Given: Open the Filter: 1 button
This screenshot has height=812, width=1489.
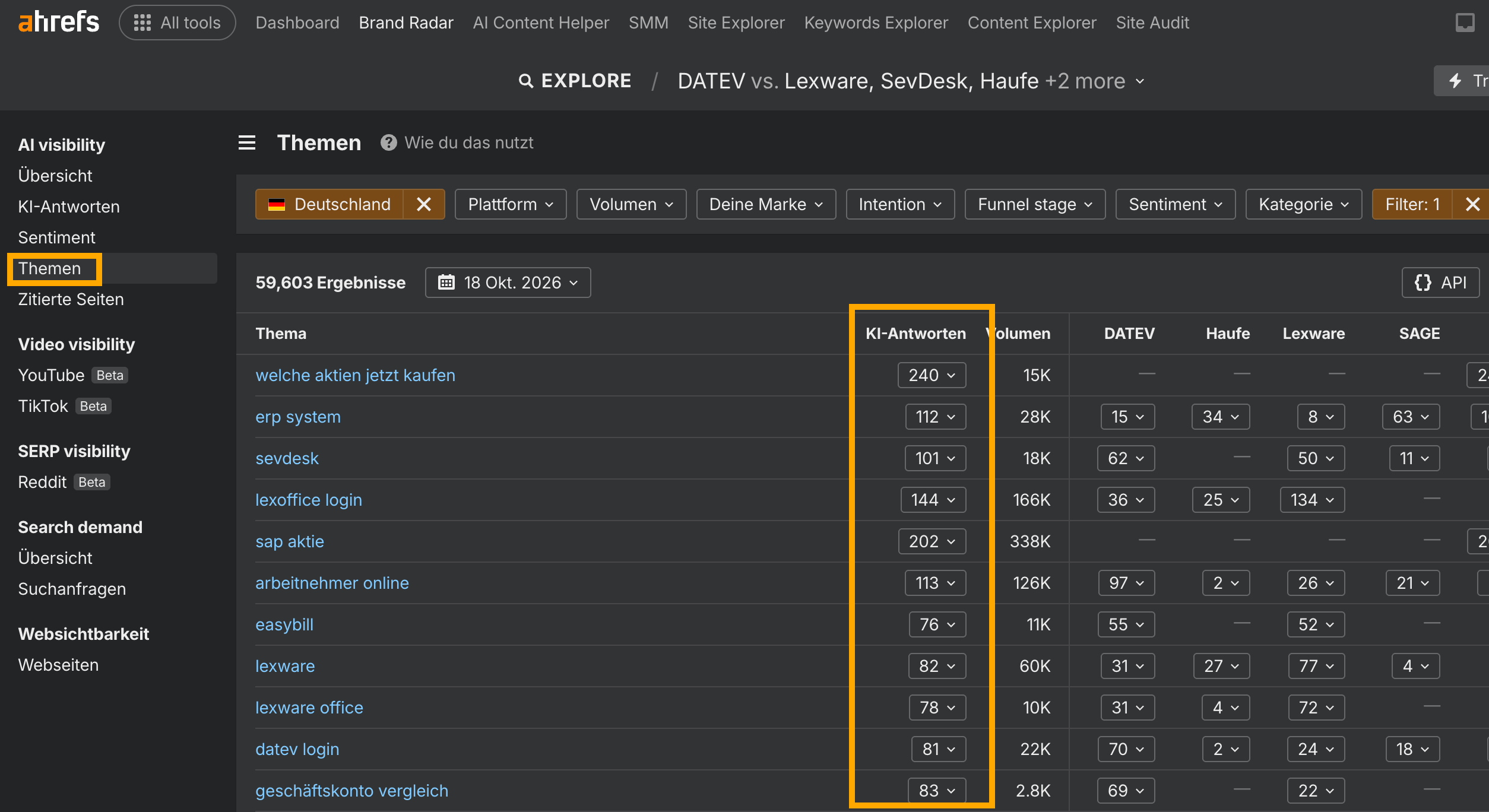Looking at the screenshot, I should tap(1412, 204).
